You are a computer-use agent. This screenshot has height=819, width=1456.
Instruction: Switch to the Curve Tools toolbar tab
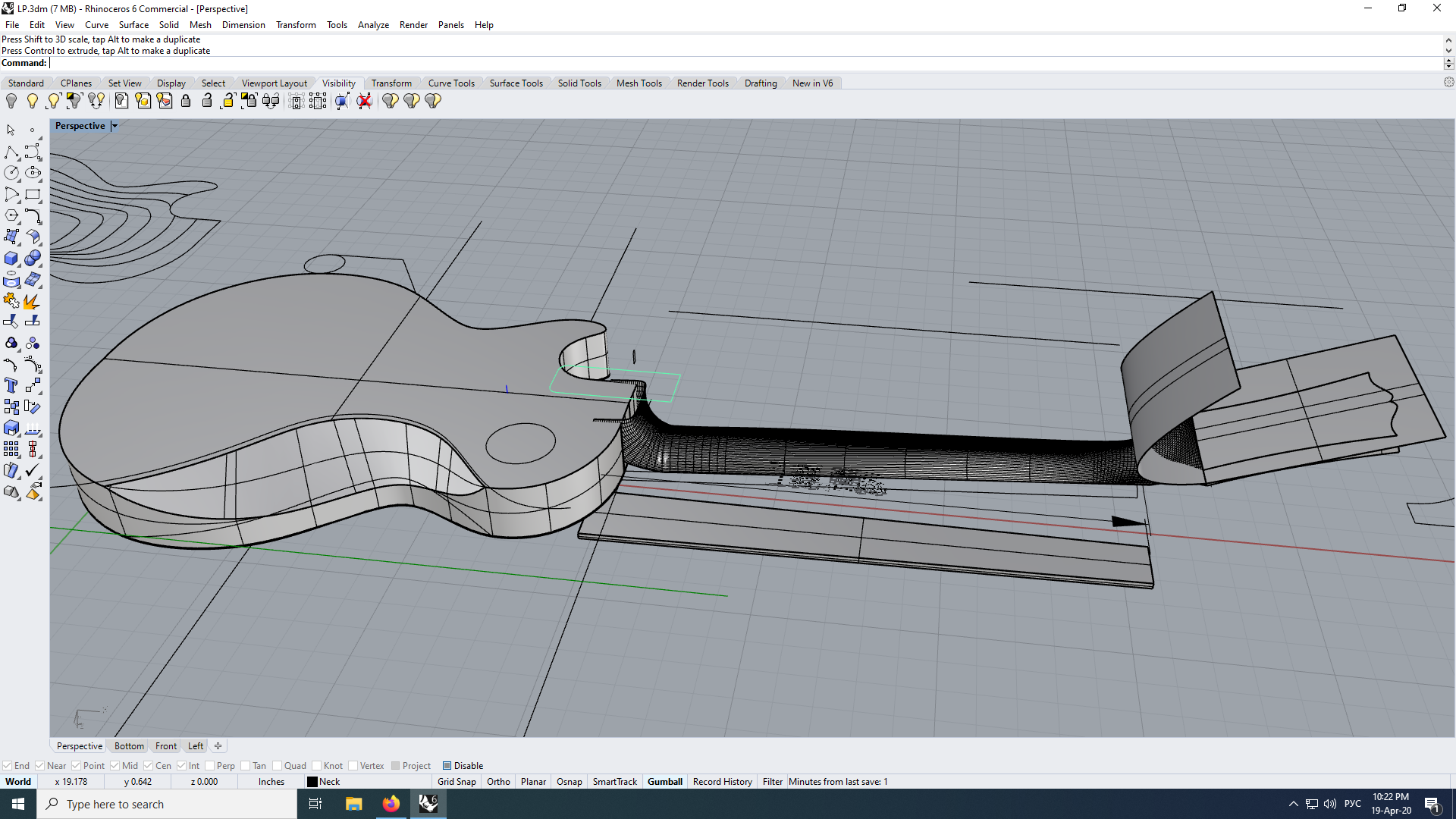450,83
